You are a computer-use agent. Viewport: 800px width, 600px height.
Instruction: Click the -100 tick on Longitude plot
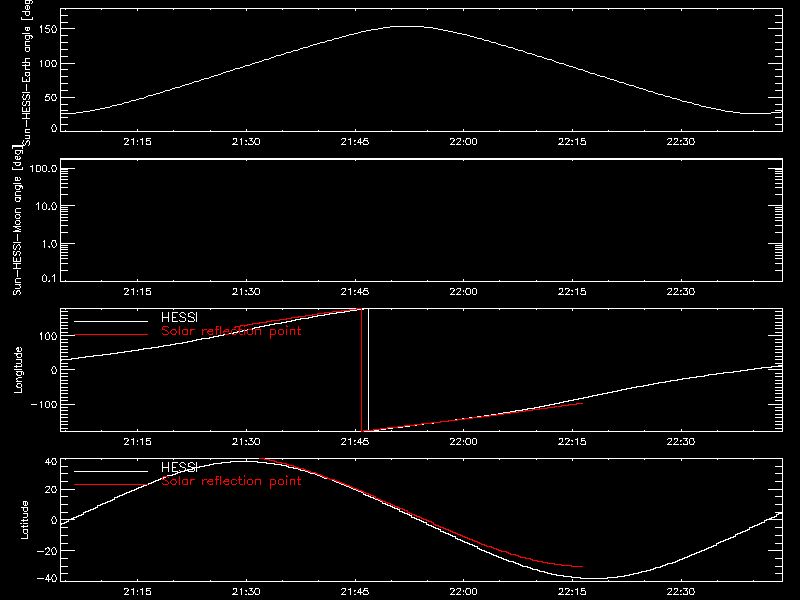tap(44, 405)
